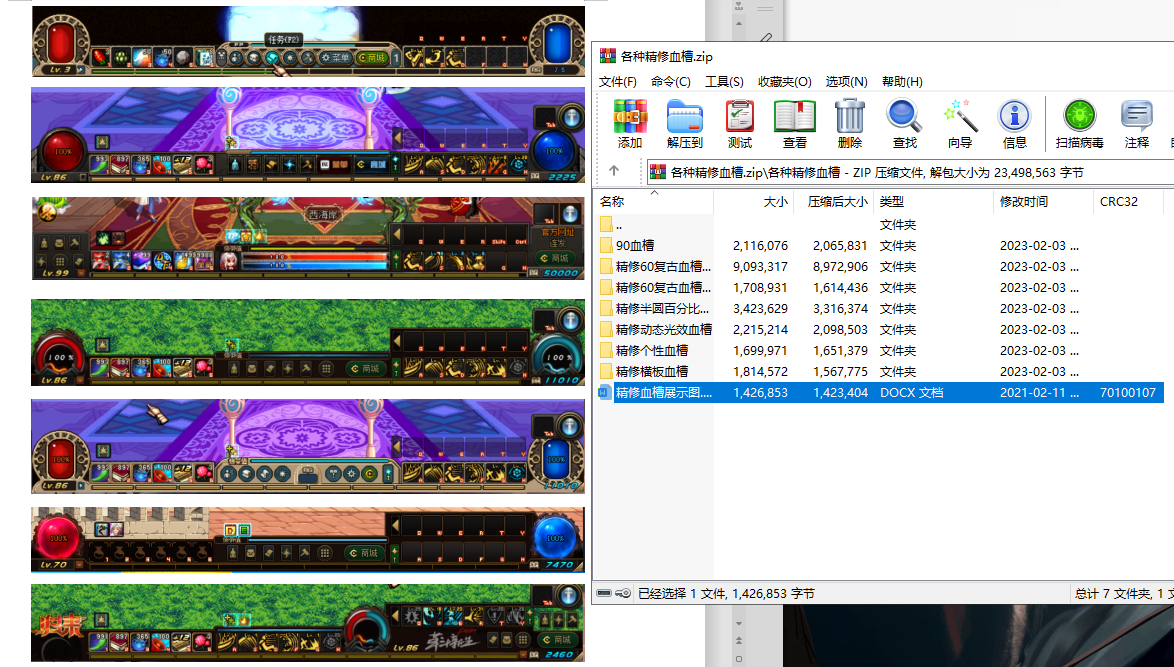Click the 添加 (Add) toolbar icon
1174x667 pixels.
click(630, 123)
